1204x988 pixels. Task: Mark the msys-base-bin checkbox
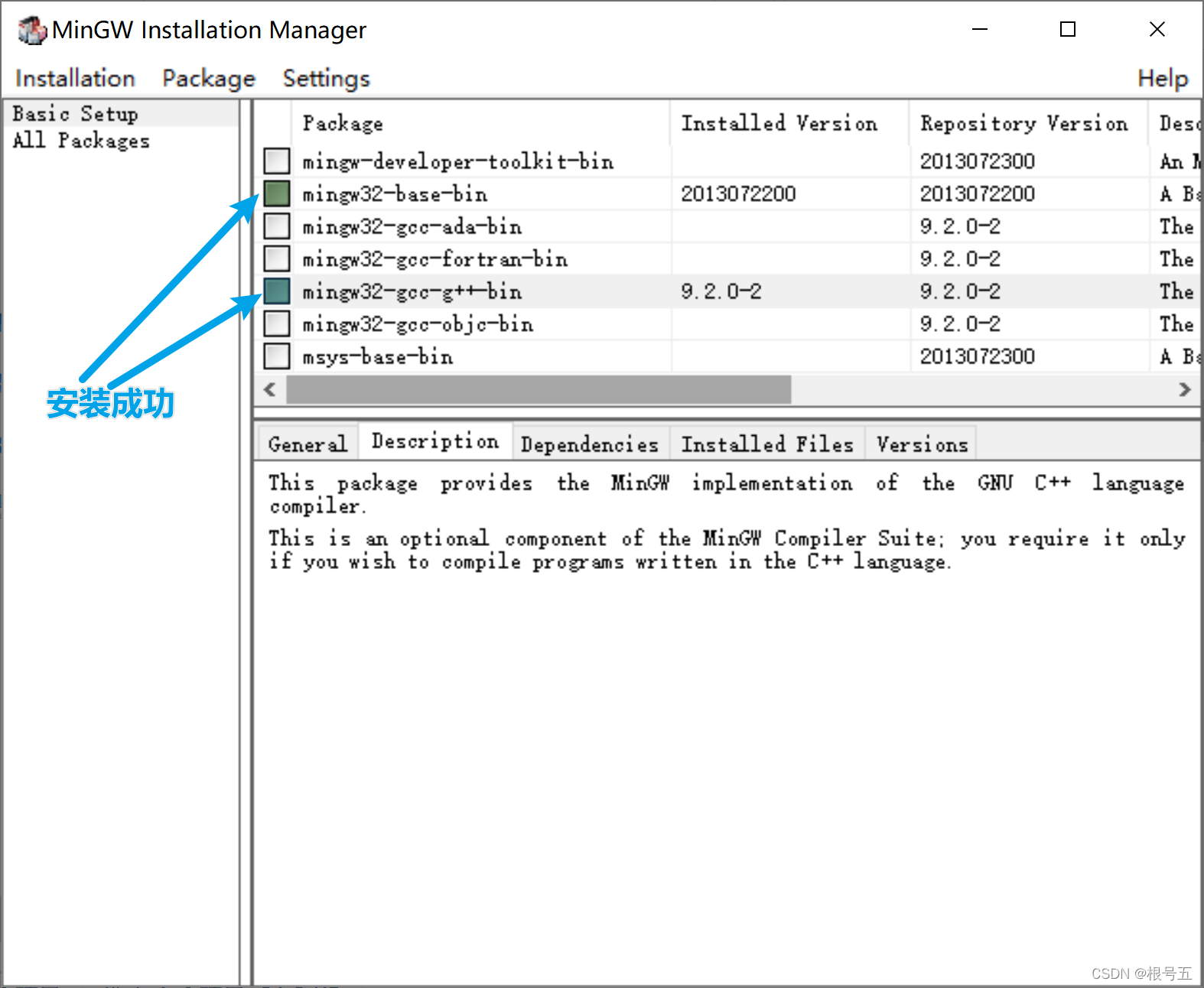[x=277, y=356]
